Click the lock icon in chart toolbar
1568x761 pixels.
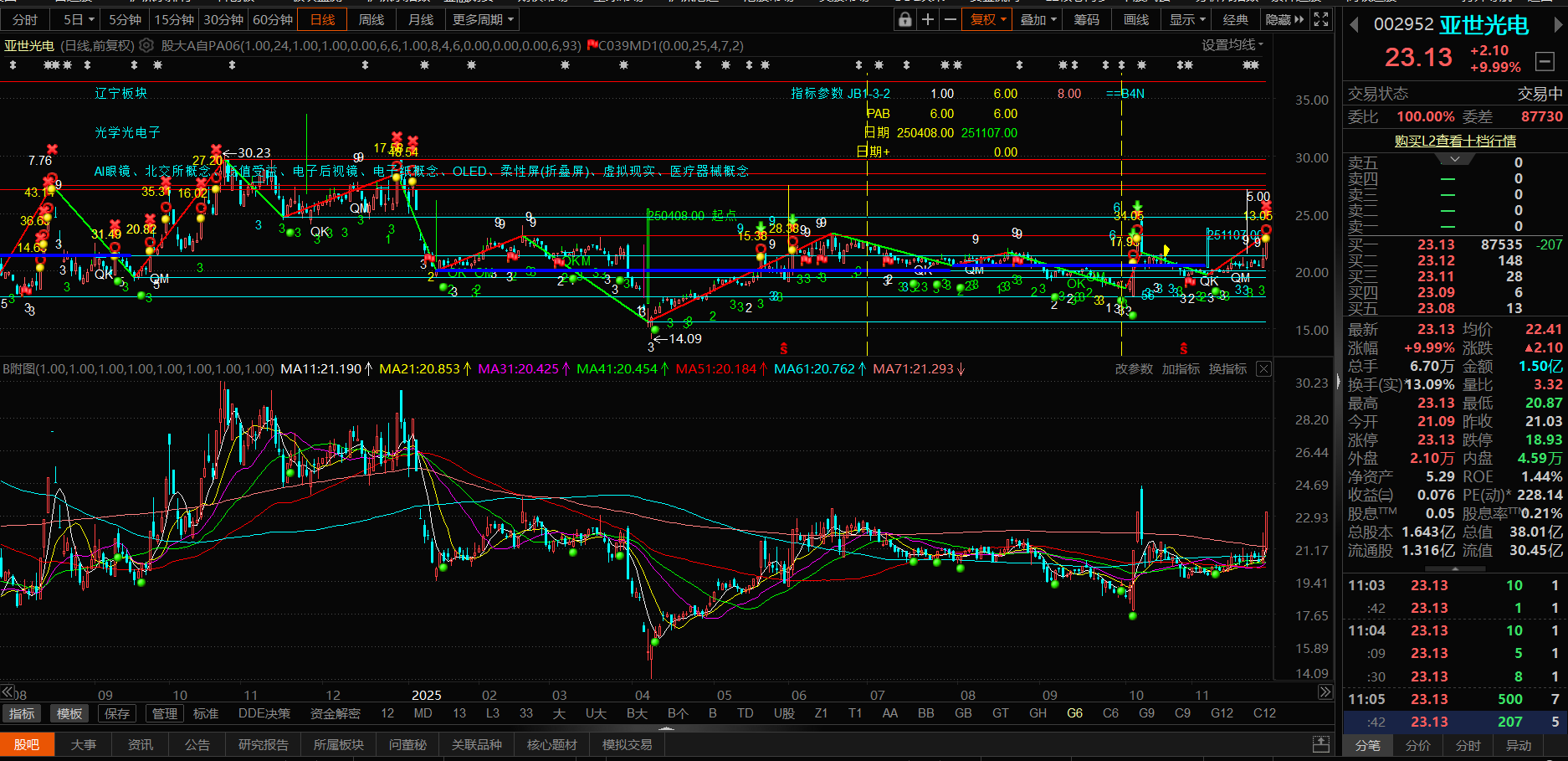(x=904, y=19)
